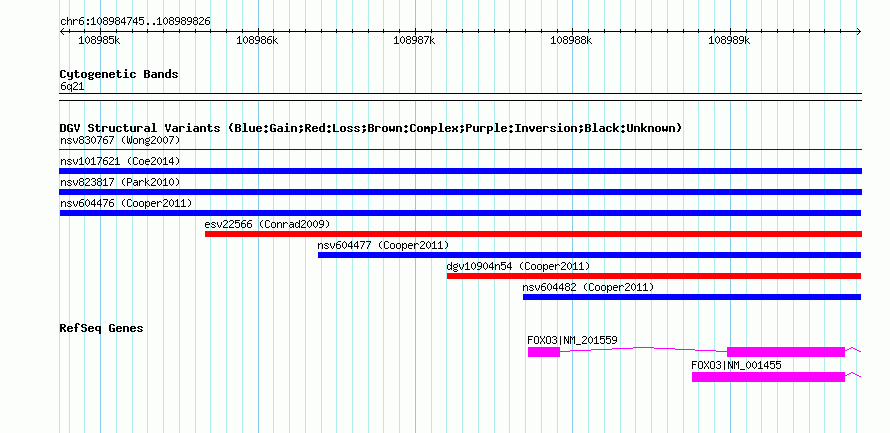
Task: Click variant label nsv604482 (Cooper2011)
Action: pos(589,287)
